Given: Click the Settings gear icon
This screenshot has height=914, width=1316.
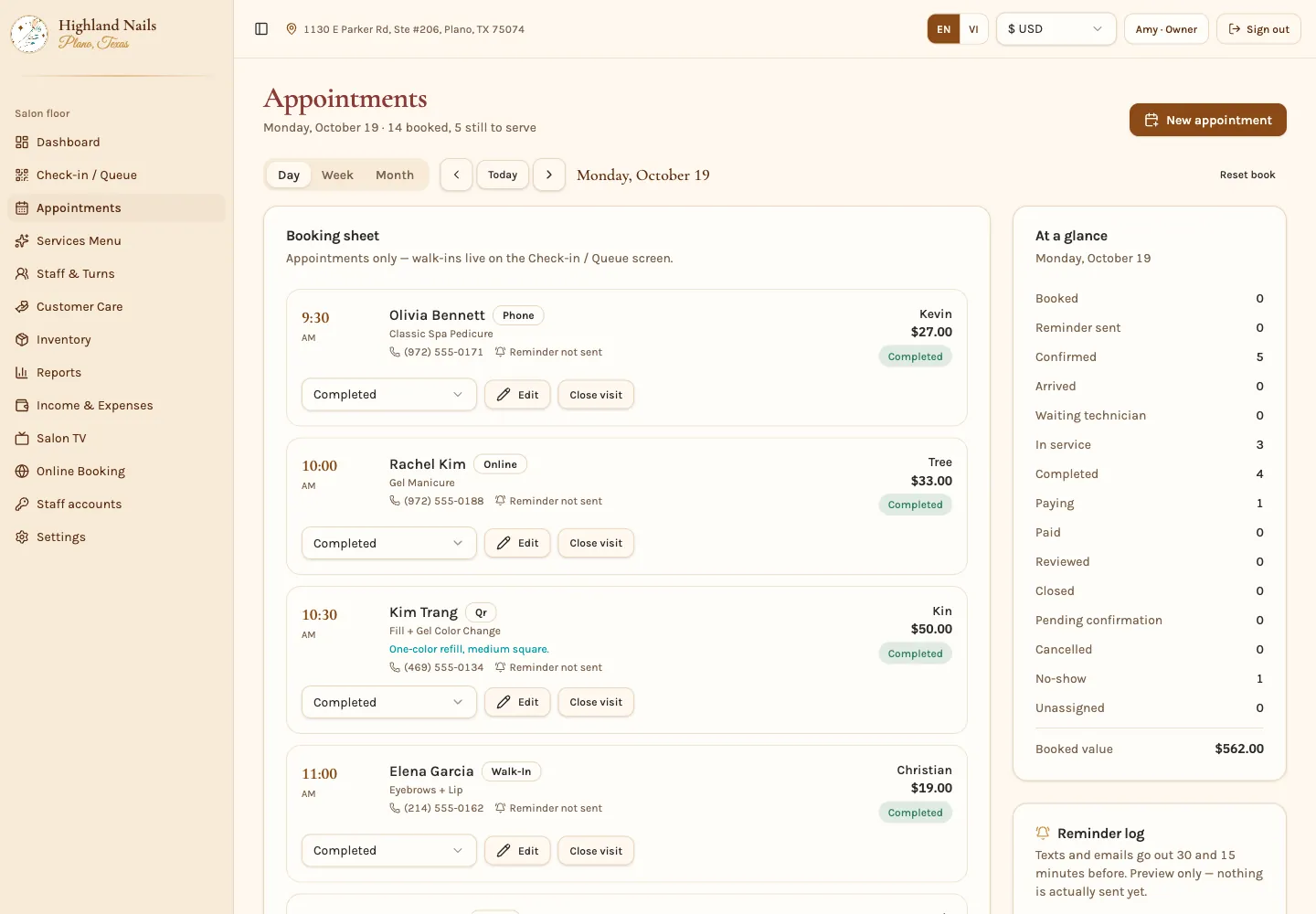Looking at the screenshot, I should [x=22, y=537].
